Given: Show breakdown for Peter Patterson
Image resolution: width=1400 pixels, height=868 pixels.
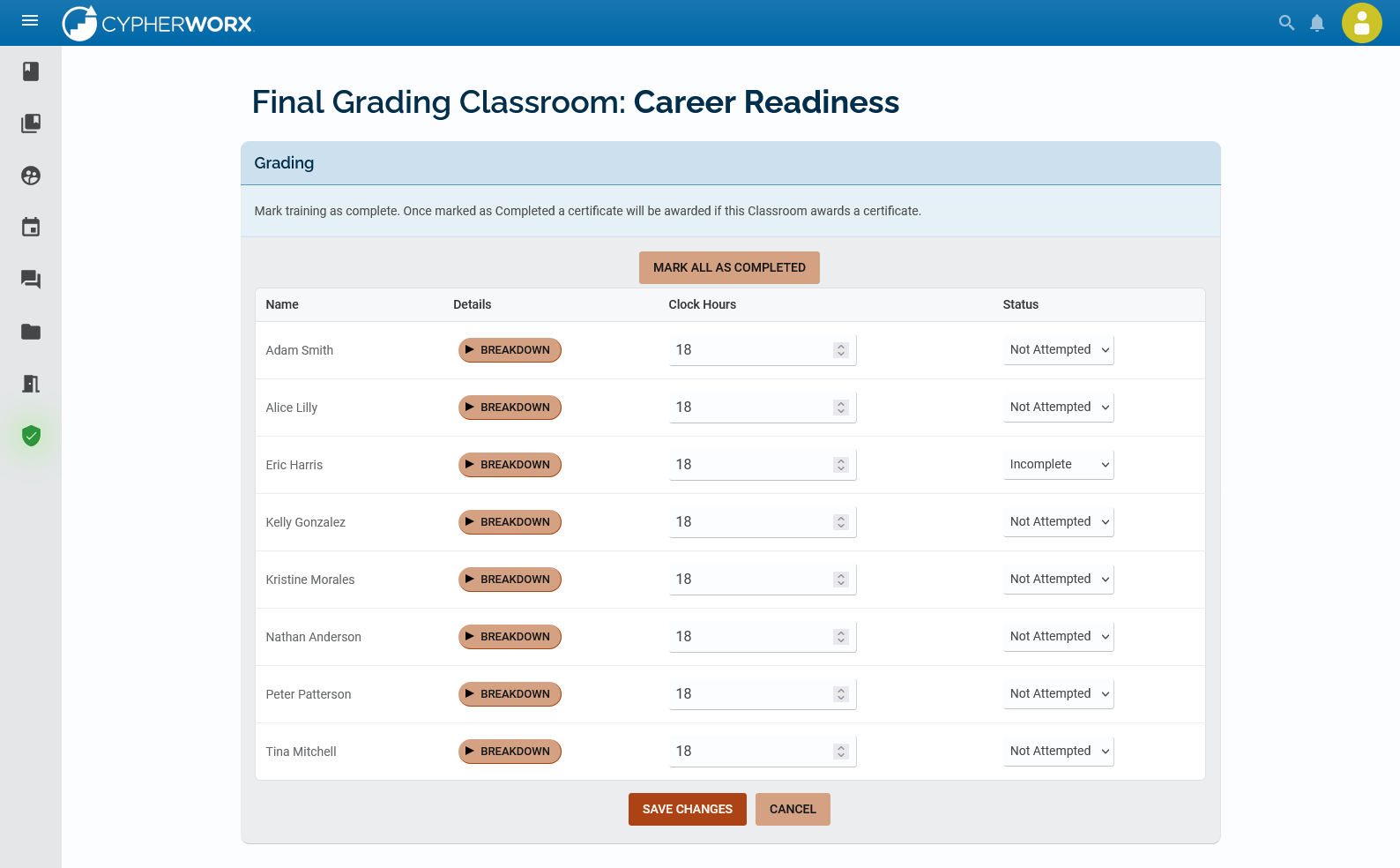Looking at the screenshot, I should tap(510, 694).
